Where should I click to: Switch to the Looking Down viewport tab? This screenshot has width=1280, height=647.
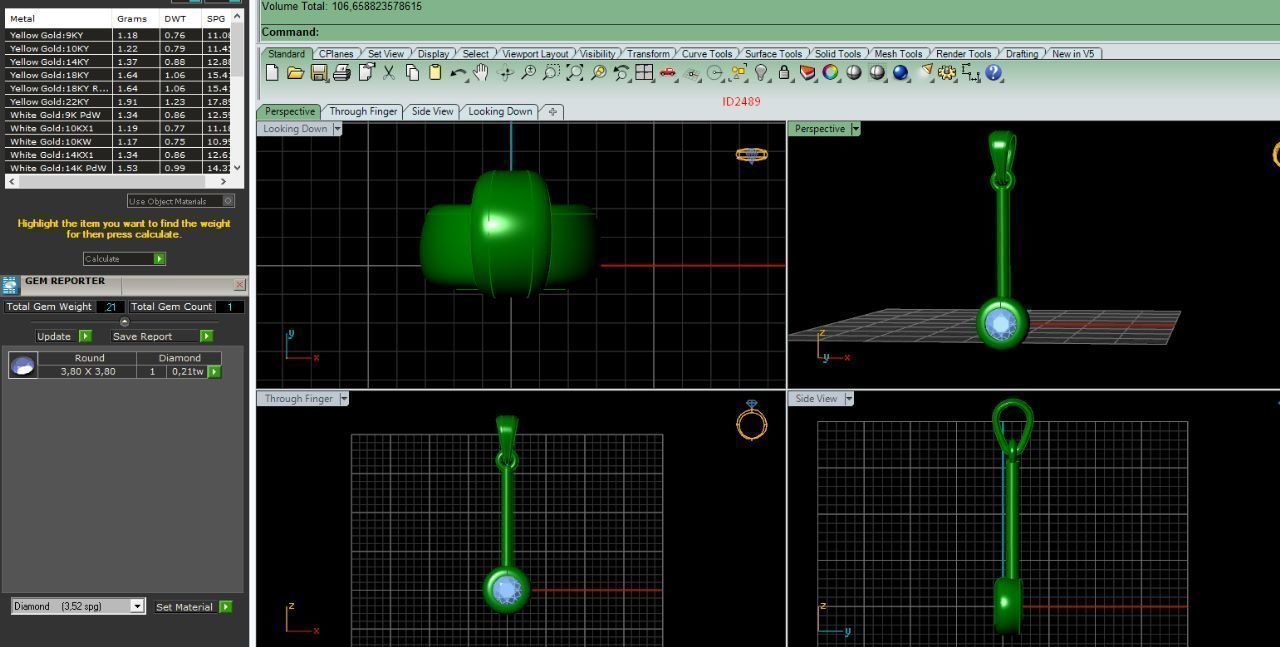[x=500, y=111]
